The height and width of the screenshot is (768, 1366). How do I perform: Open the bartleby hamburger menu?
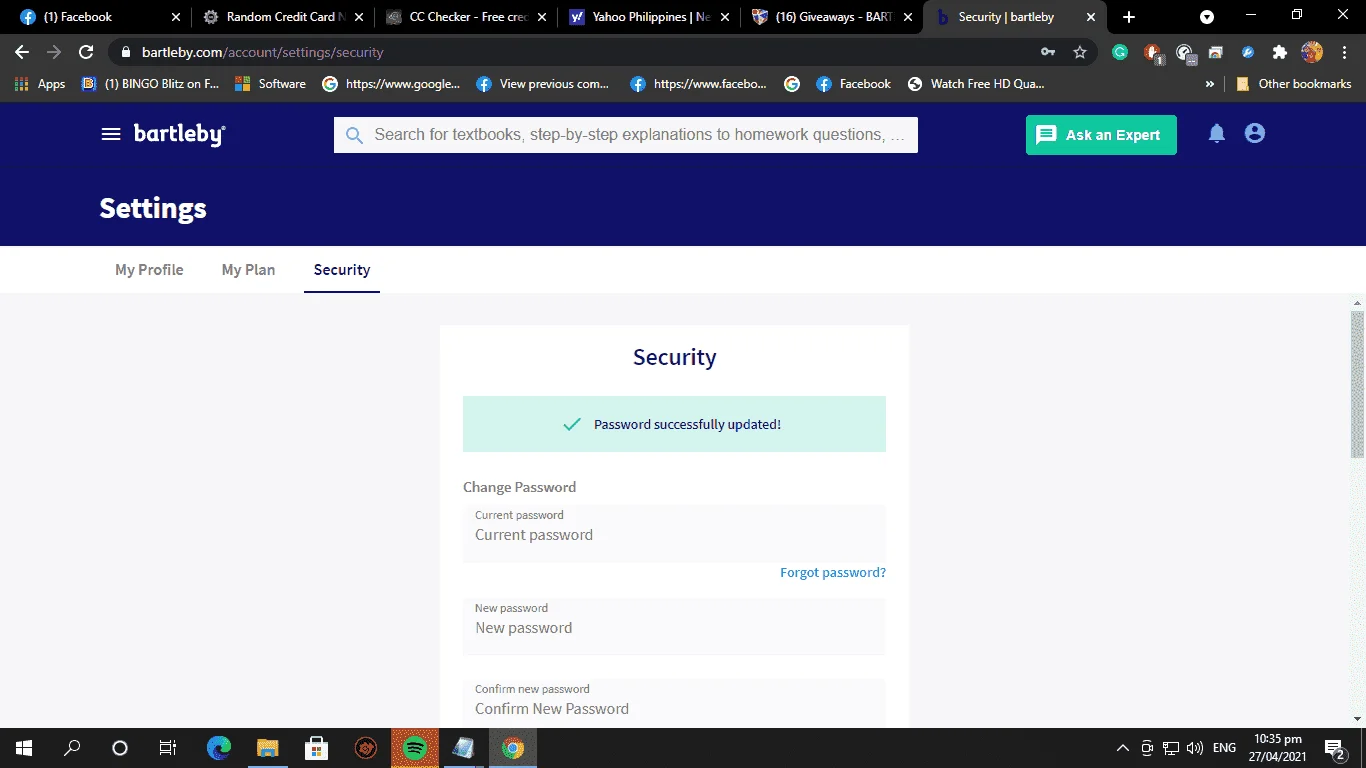click(x=111, y=134)
